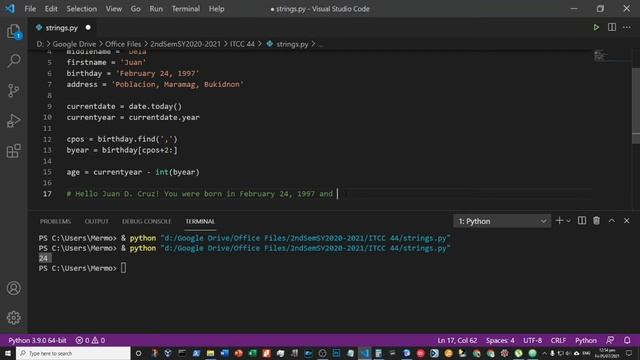Change line ending via 'CRLF'
Viewport: 640px width, 360px height.
point(558,340)
